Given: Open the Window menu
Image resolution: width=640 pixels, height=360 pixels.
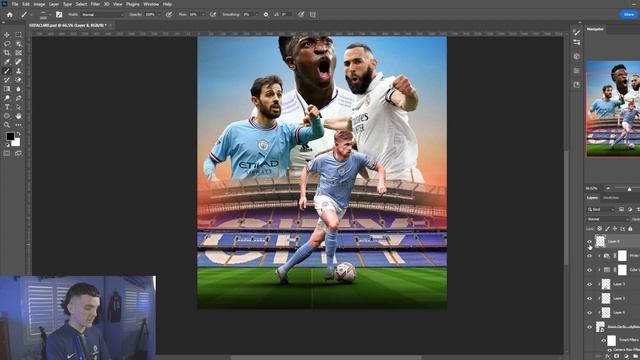Looking at the screenshot, I should tap(151, 4).
